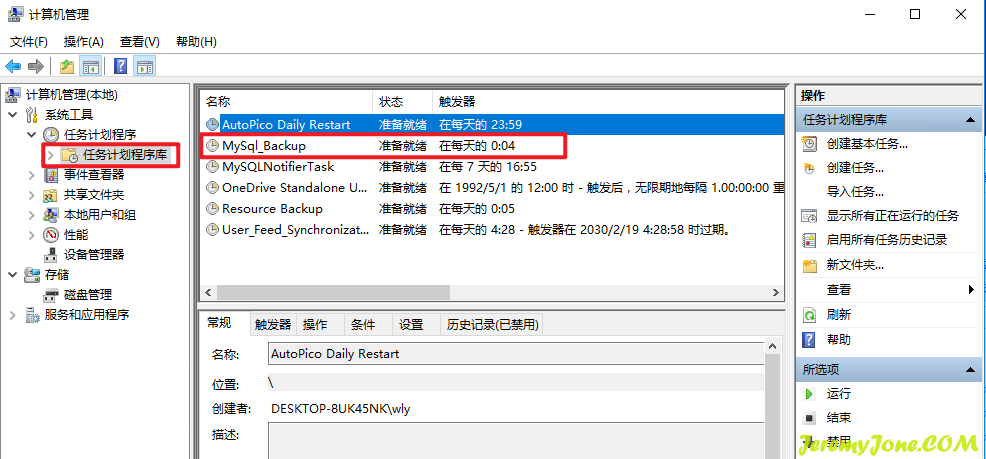Click the 描述 description text box
This screenshot has height=459, width=986.
[516, 441]
